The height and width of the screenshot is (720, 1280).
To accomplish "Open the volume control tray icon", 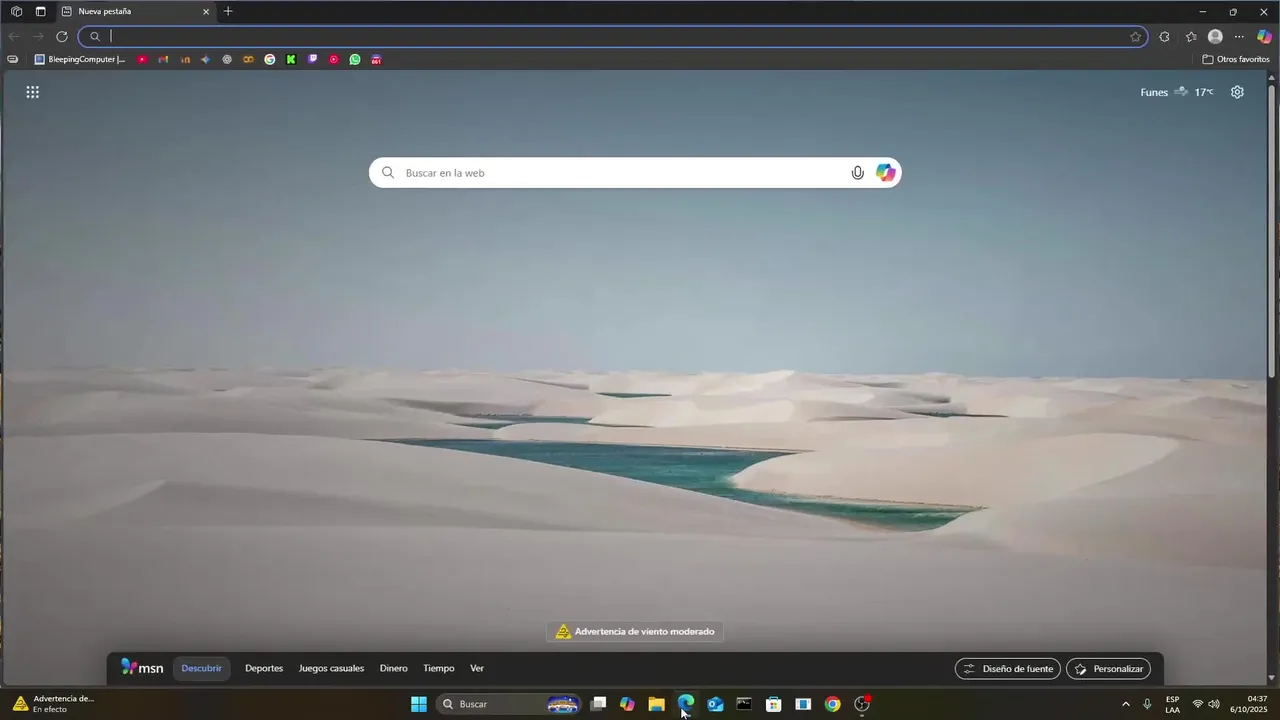I will tap(1214, 704).
